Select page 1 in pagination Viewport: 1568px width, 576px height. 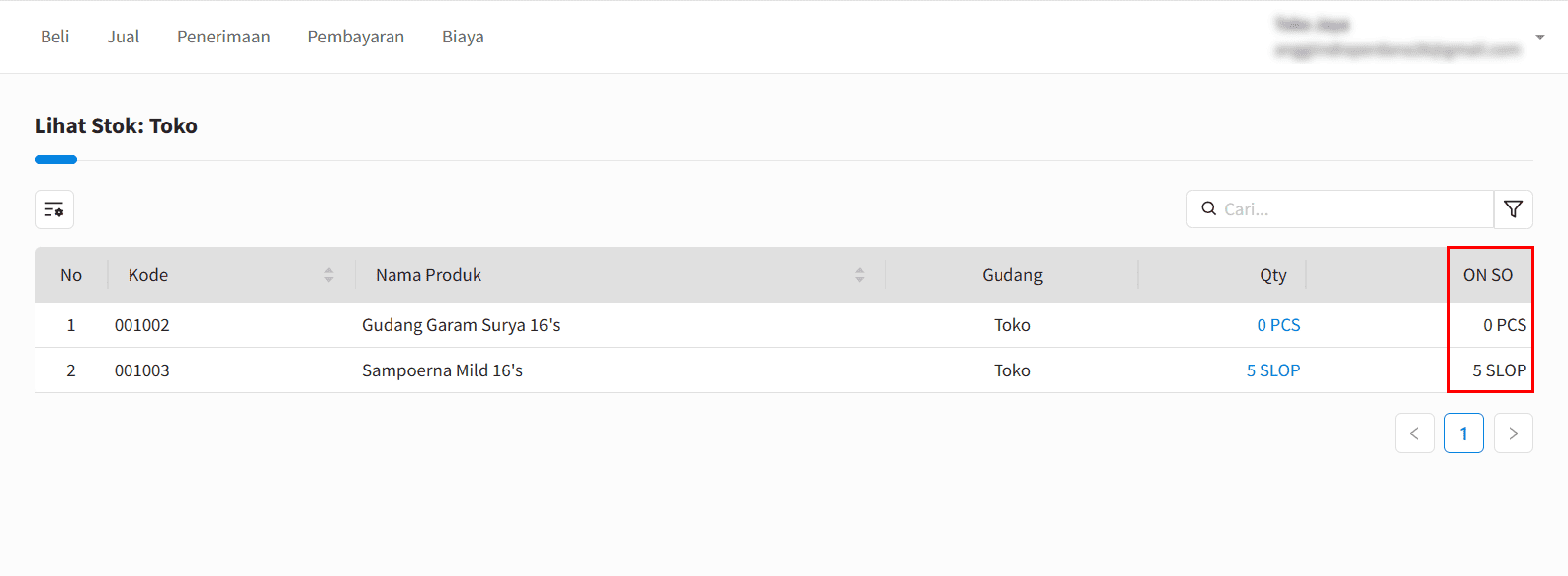point(1464,433)
